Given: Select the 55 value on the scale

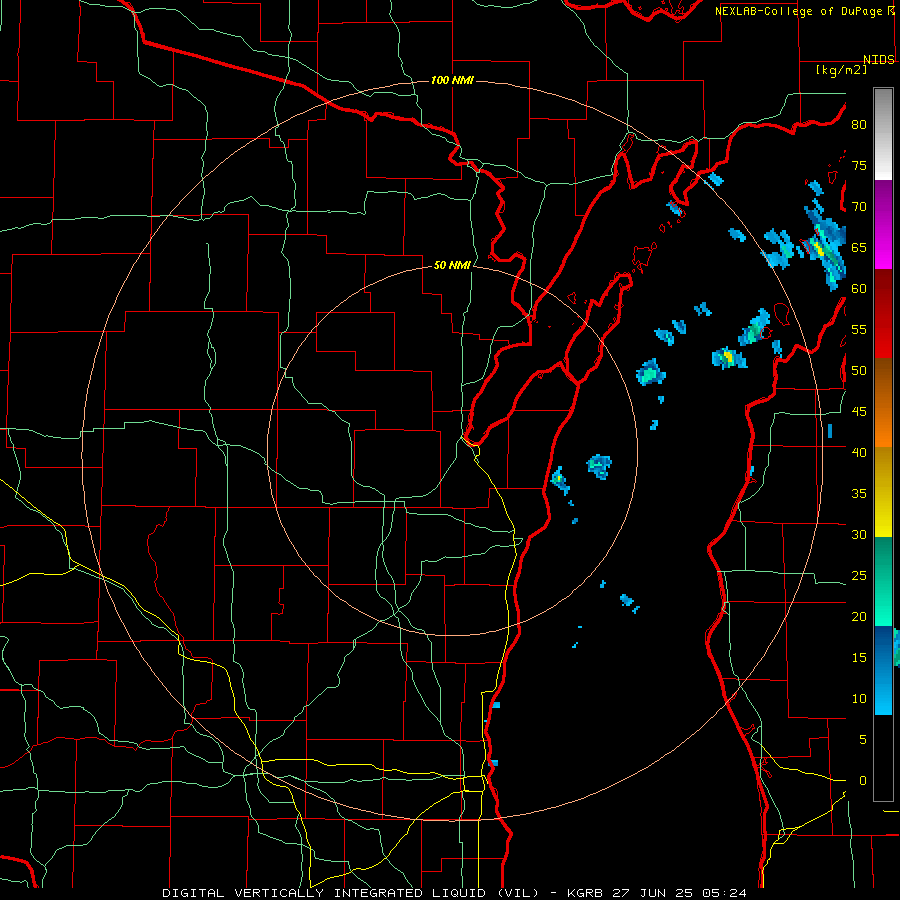Looking at the screenshot, I should click(859, 329).
